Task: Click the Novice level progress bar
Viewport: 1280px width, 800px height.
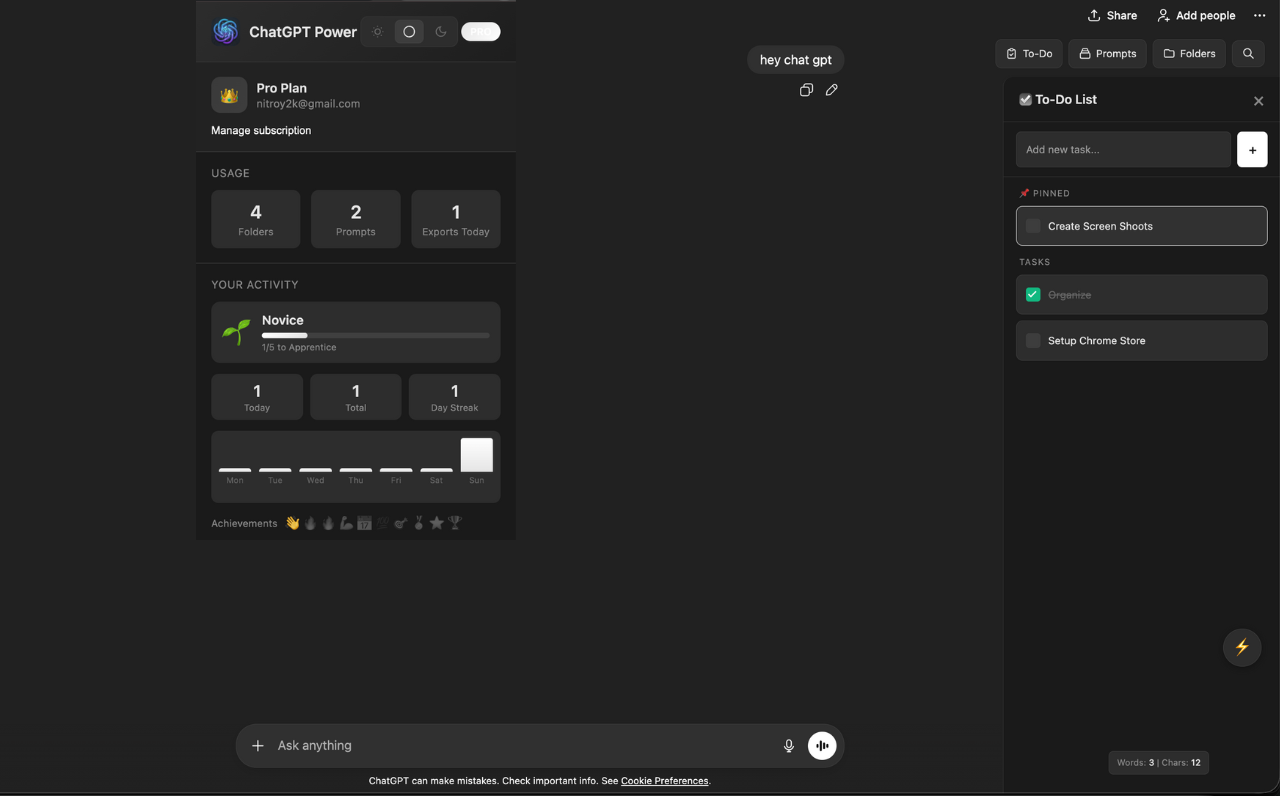Action: coord(375,334)
